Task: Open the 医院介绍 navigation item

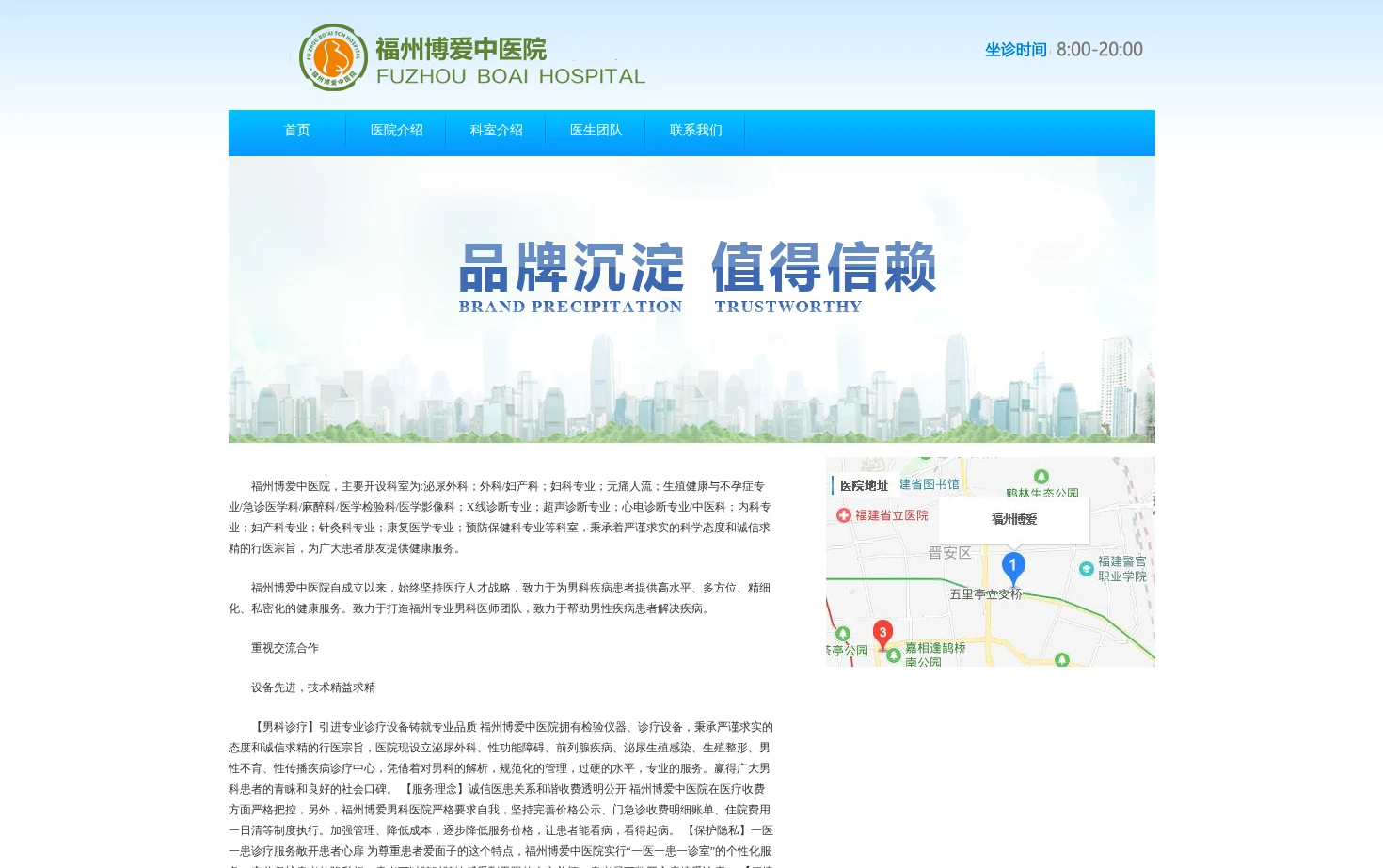Action: [397, 131]
